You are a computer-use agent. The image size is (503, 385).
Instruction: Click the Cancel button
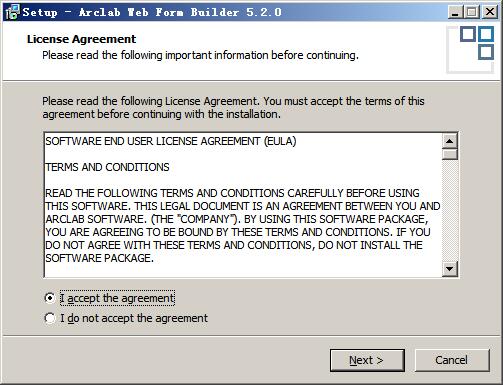452,360
